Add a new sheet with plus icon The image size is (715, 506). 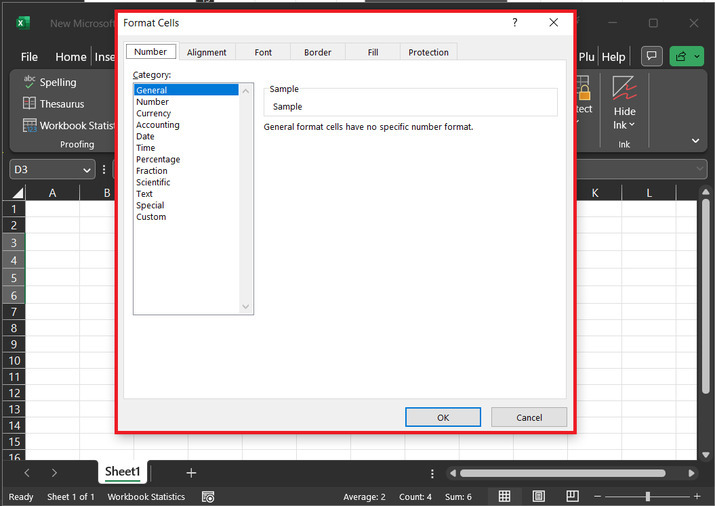tap(191, 472)
